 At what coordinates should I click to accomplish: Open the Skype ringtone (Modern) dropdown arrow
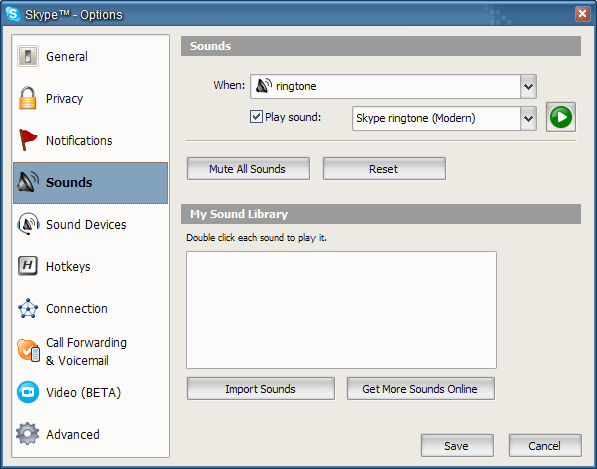click(x=528, y=118)
